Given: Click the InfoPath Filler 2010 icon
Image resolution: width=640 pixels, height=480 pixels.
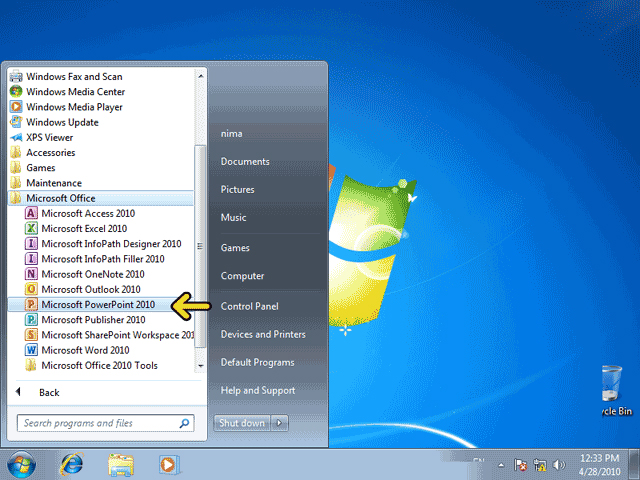Looking at the screenshot, I should pyautogui.click(x=31, y=259).
